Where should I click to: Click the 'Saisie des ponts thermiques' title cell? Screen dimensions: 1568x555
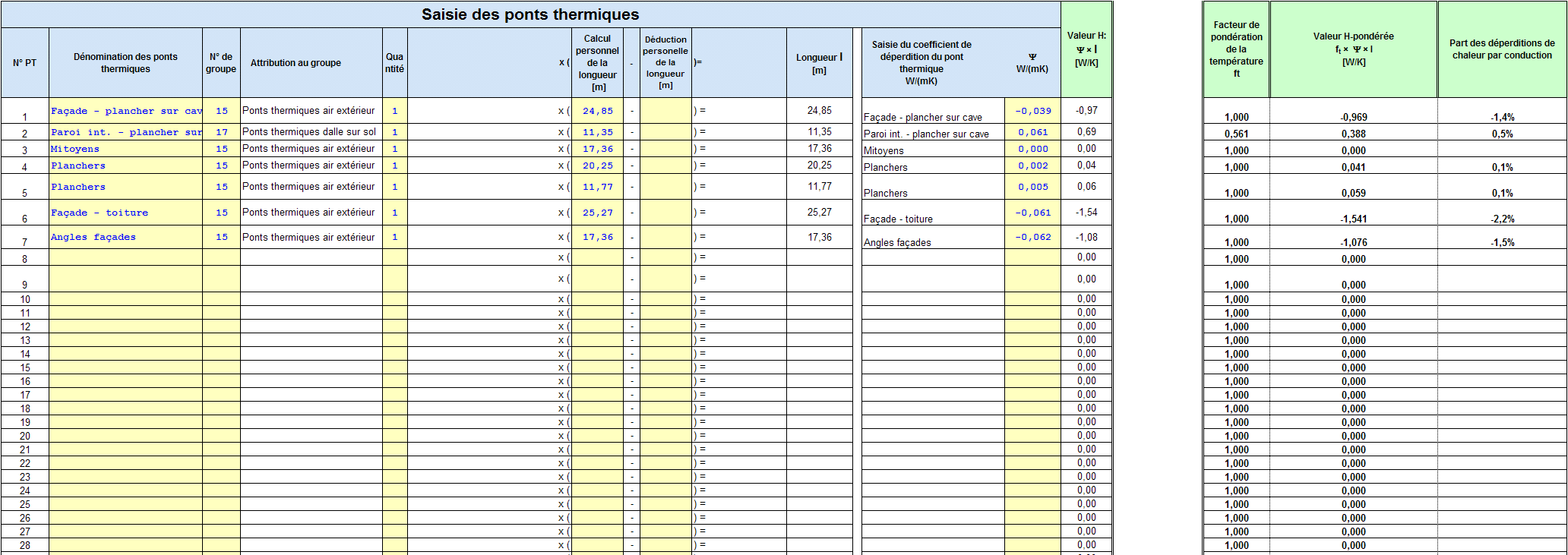click(530, 14)
